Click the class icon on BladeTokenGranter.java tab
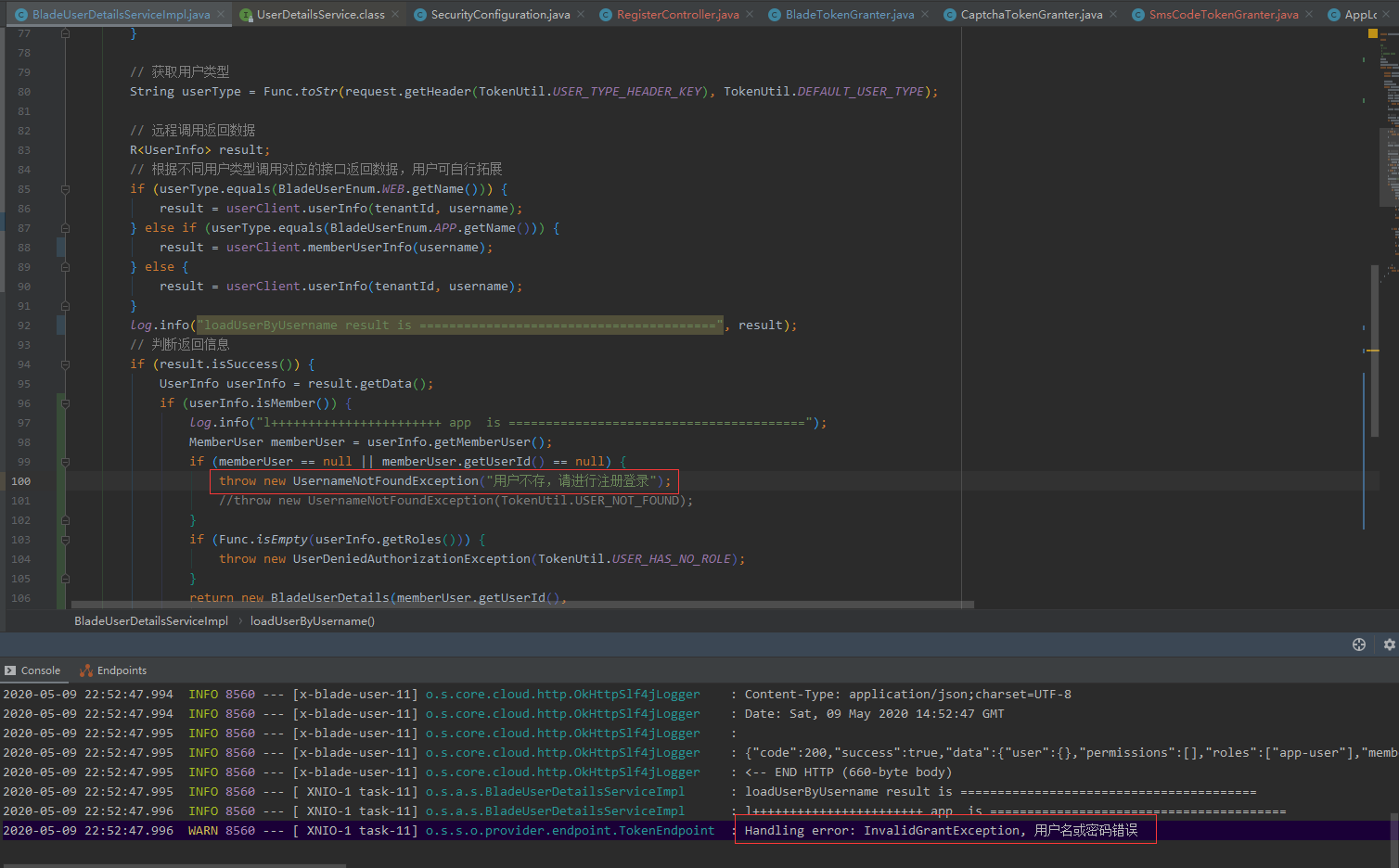The width and height of the screenshot is (1399, 868). coord(775,15)
